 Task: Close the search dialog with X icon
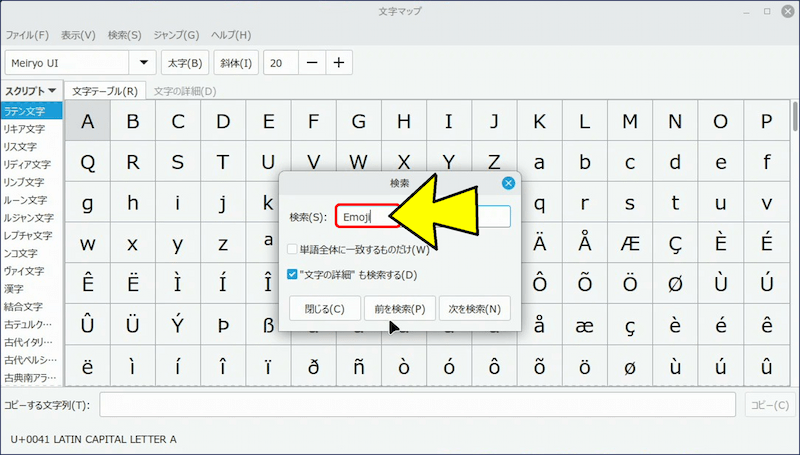point(508,183)
